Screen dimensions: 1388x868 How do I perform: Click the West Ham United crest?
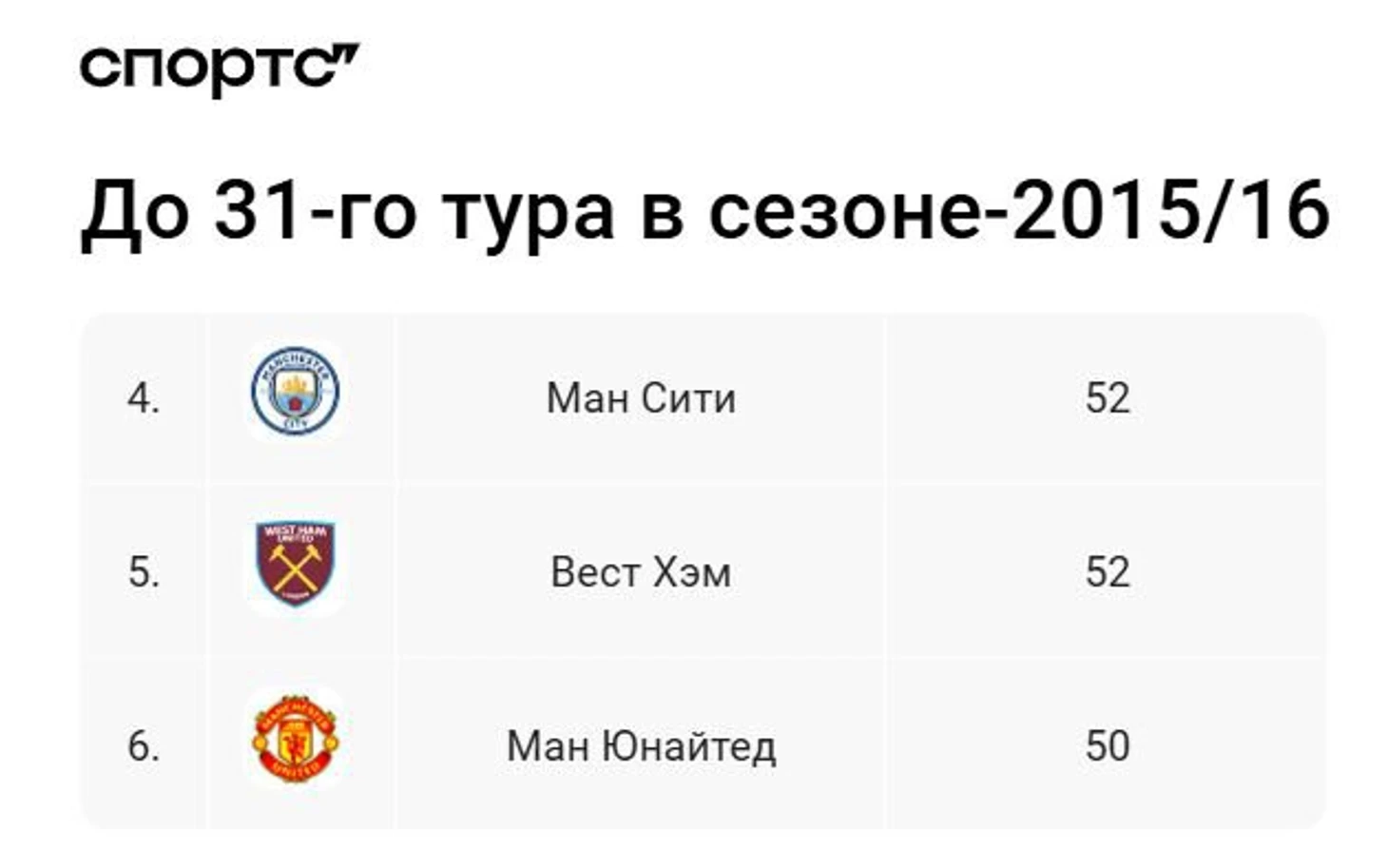[x=295, y=563]
